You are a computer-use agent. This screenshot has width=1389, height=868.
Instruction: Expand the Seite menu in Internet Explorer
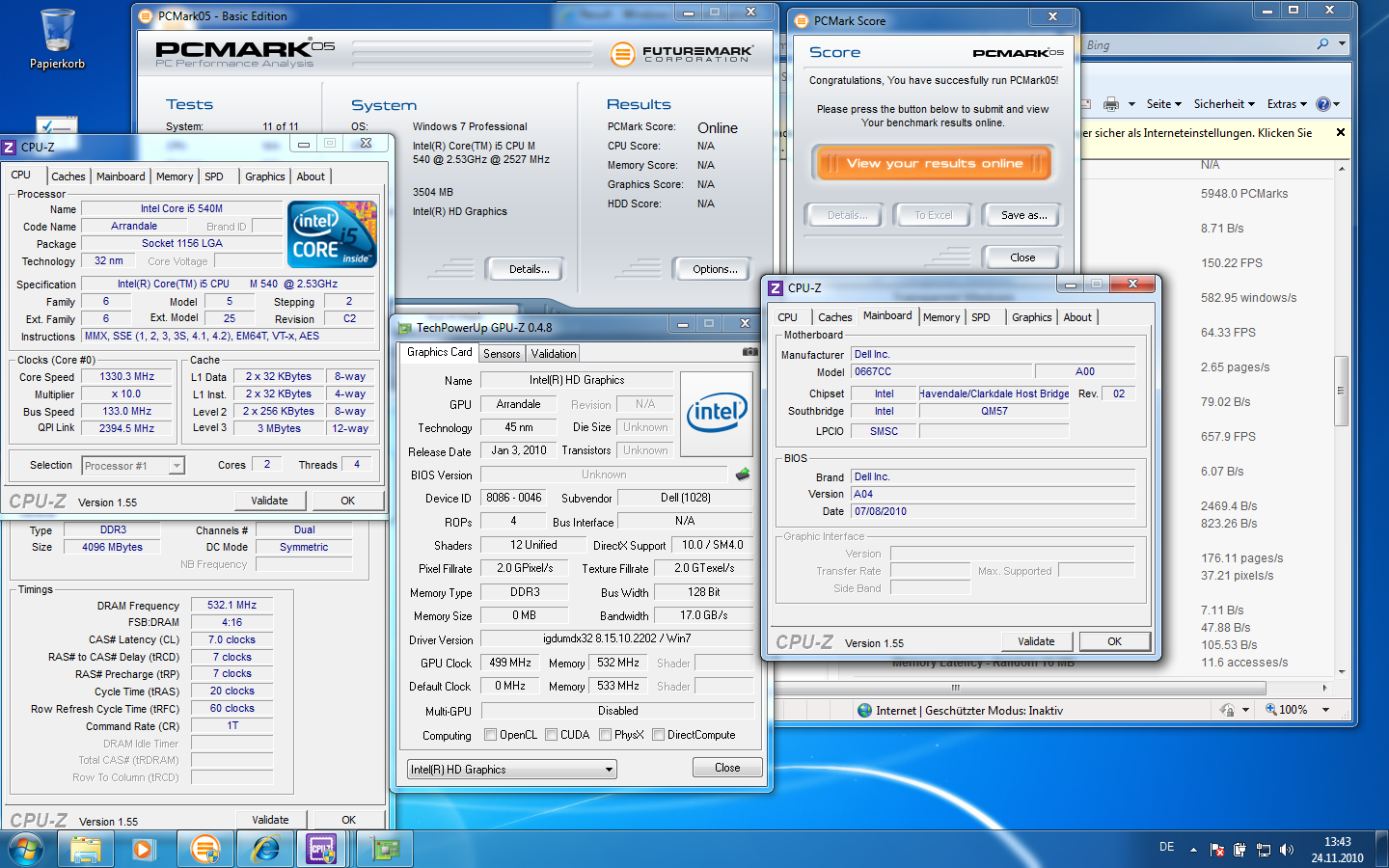pos(1163,104)
